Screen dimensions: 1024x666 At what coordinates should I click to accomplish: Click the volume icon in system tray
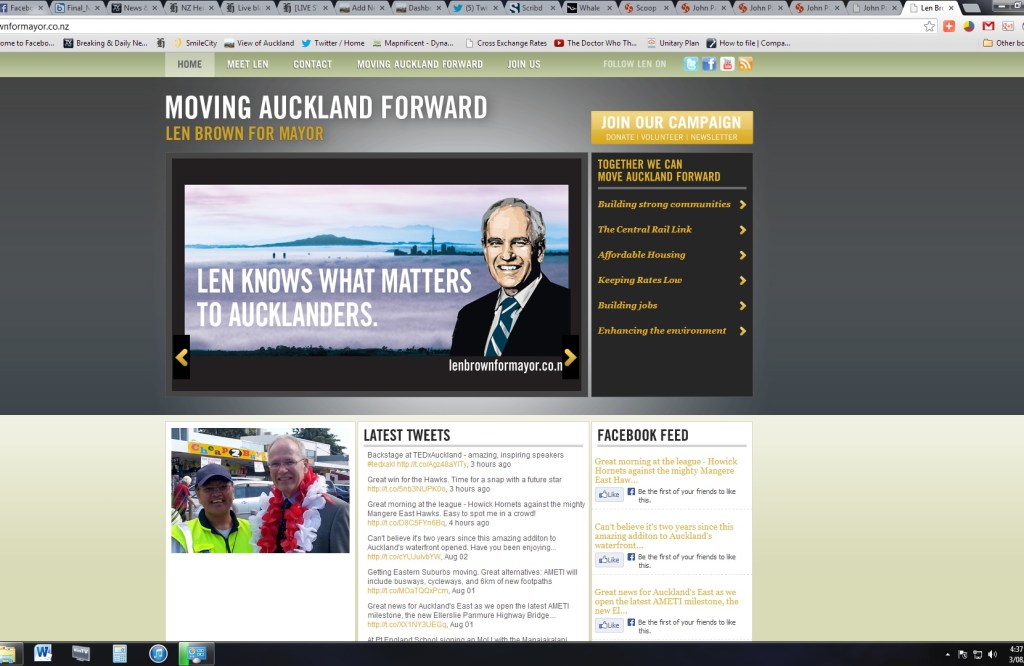992,654
